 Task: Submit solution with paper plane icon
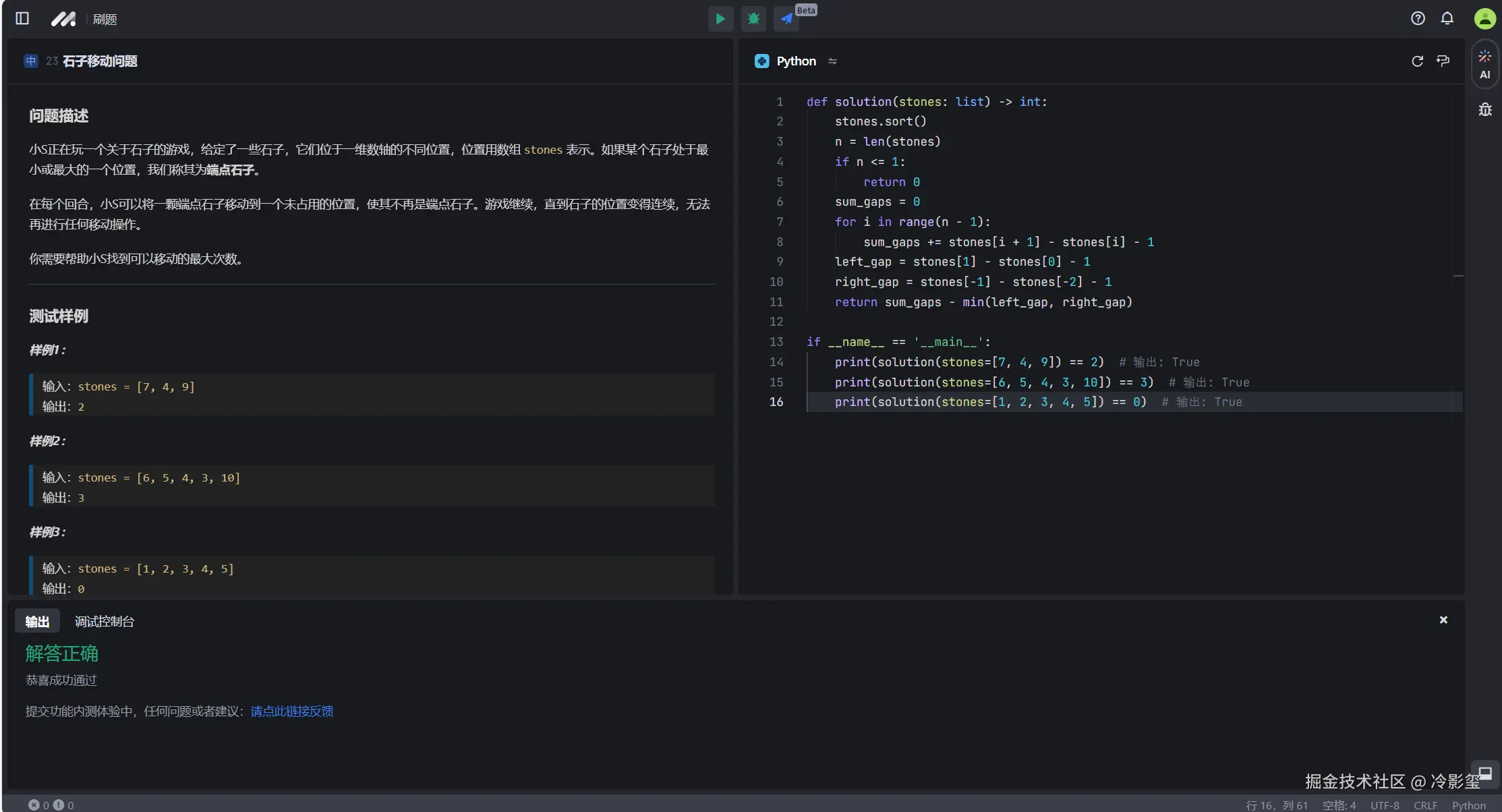coord(786,19)
